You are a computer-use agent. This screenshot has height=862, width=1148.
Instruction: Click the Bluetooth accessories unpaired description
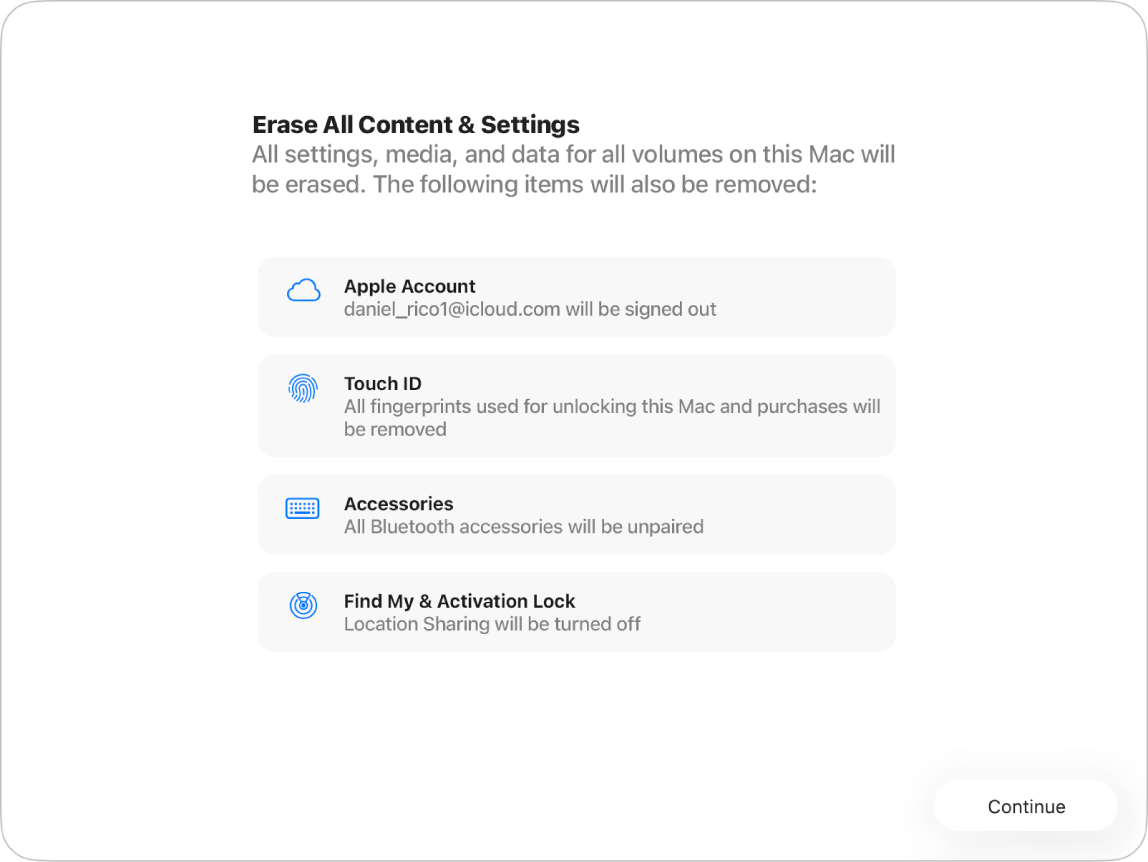(524, 527)
